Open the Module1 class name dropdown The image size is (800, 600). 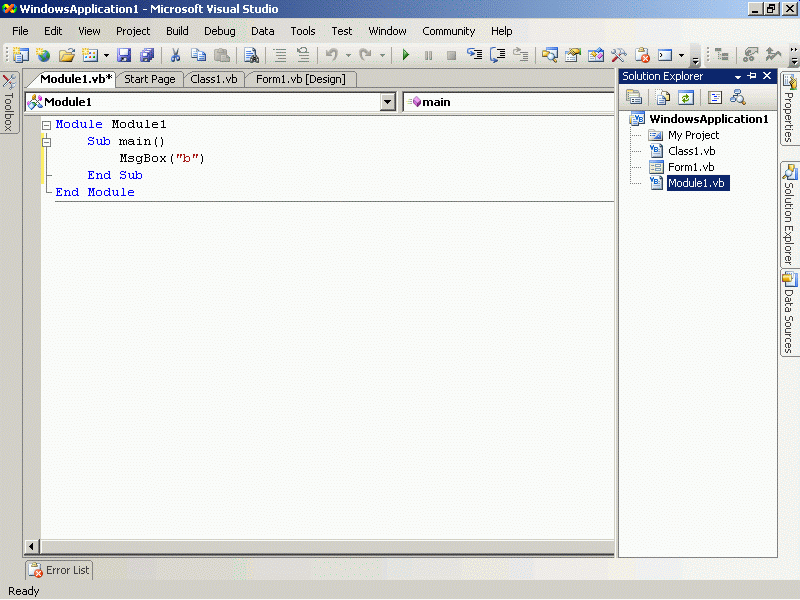[388, 102]
